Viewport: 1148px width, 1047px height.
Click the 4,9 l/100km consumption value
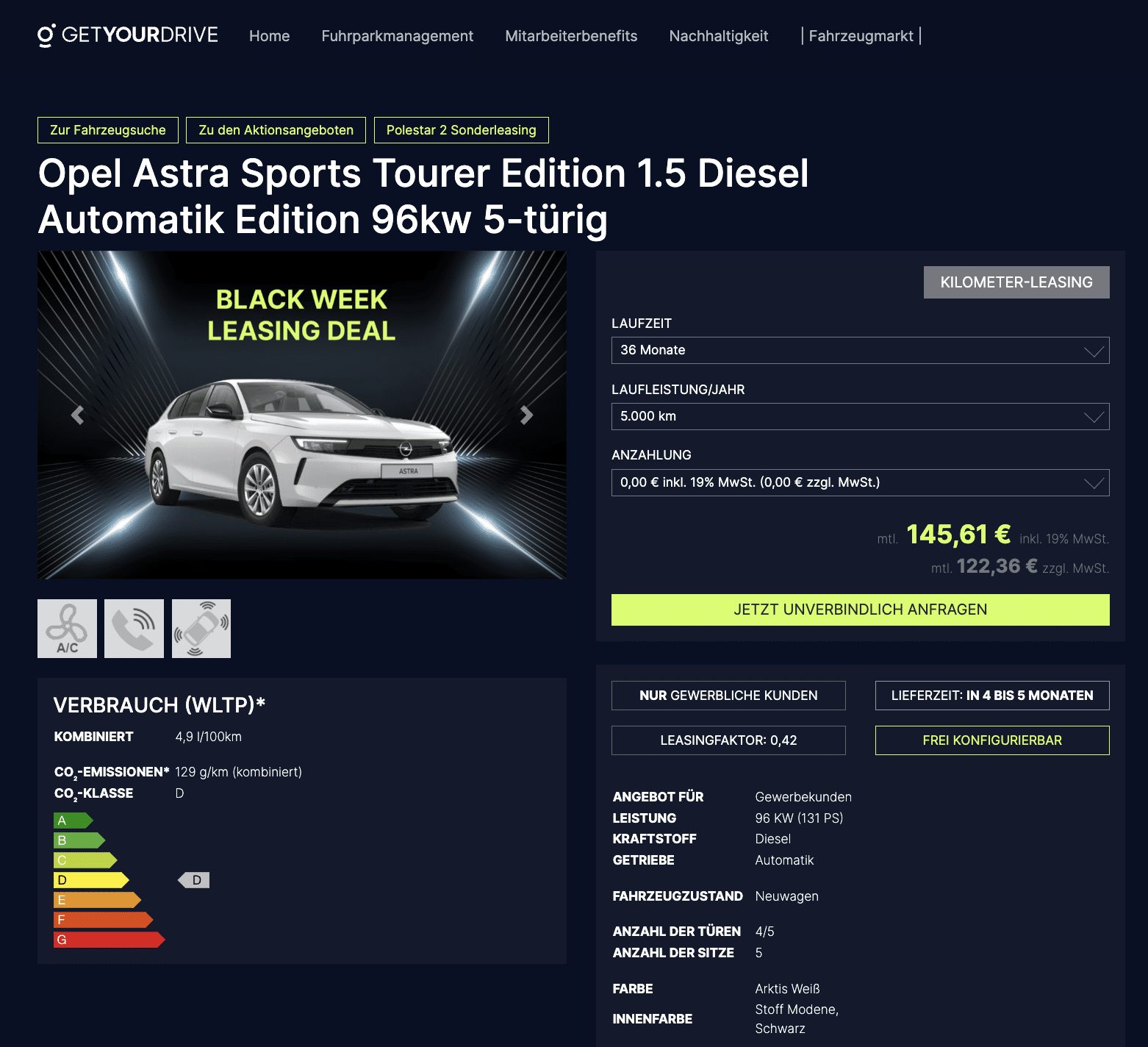pyautogui.click(x=208, y=737)
